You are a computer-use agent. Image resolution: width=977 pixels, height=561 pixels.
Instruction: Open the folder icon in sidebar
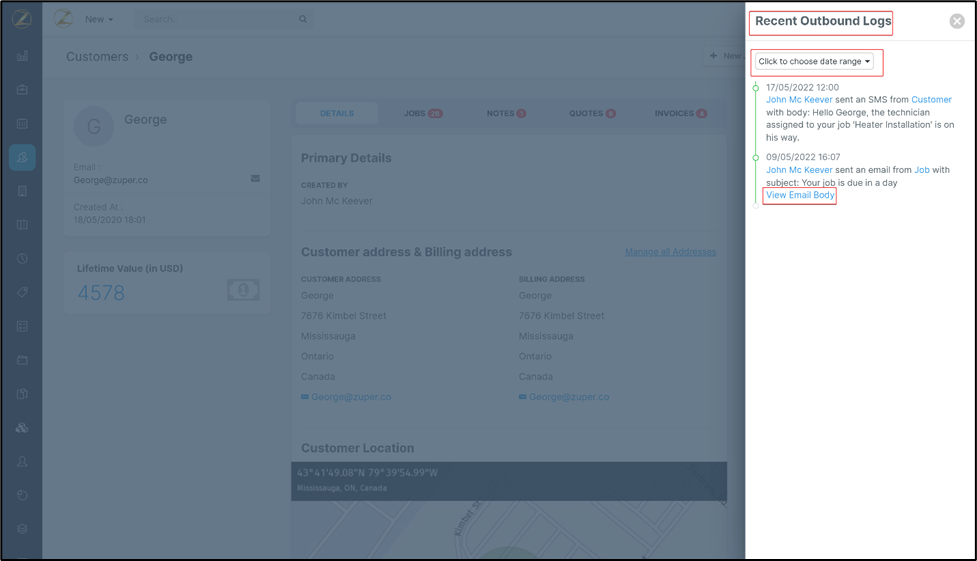(22, 360)
